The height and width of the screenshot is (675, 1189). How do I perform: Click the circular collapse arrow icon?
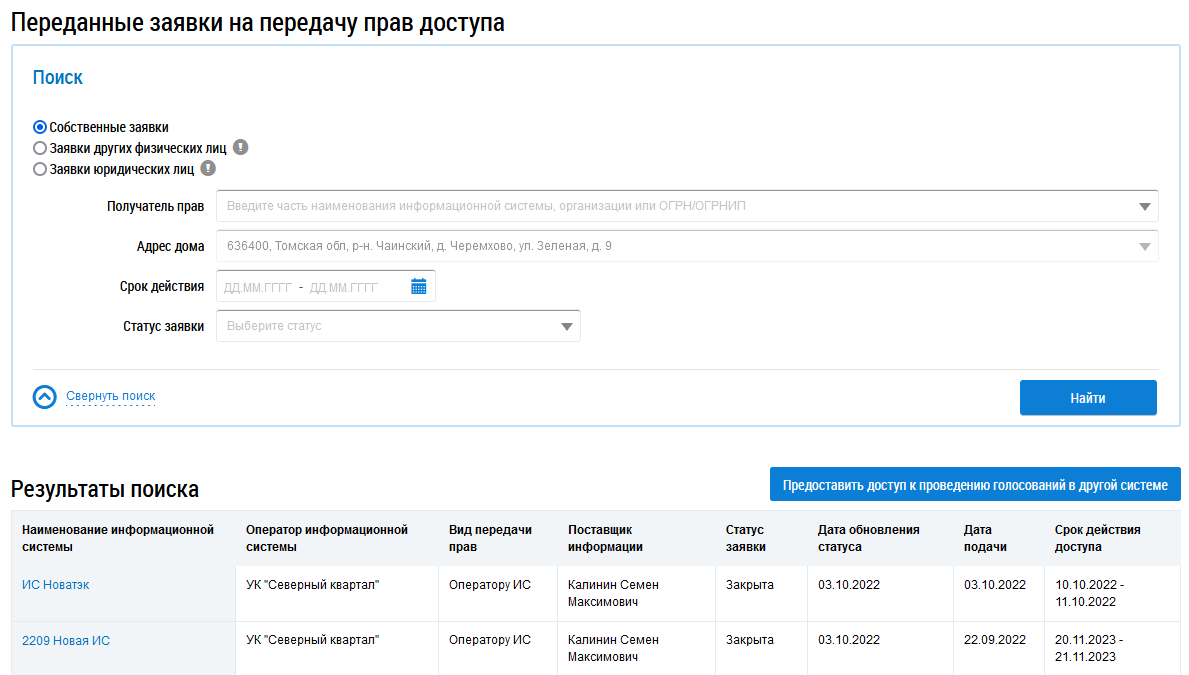(x=45, y=397)
